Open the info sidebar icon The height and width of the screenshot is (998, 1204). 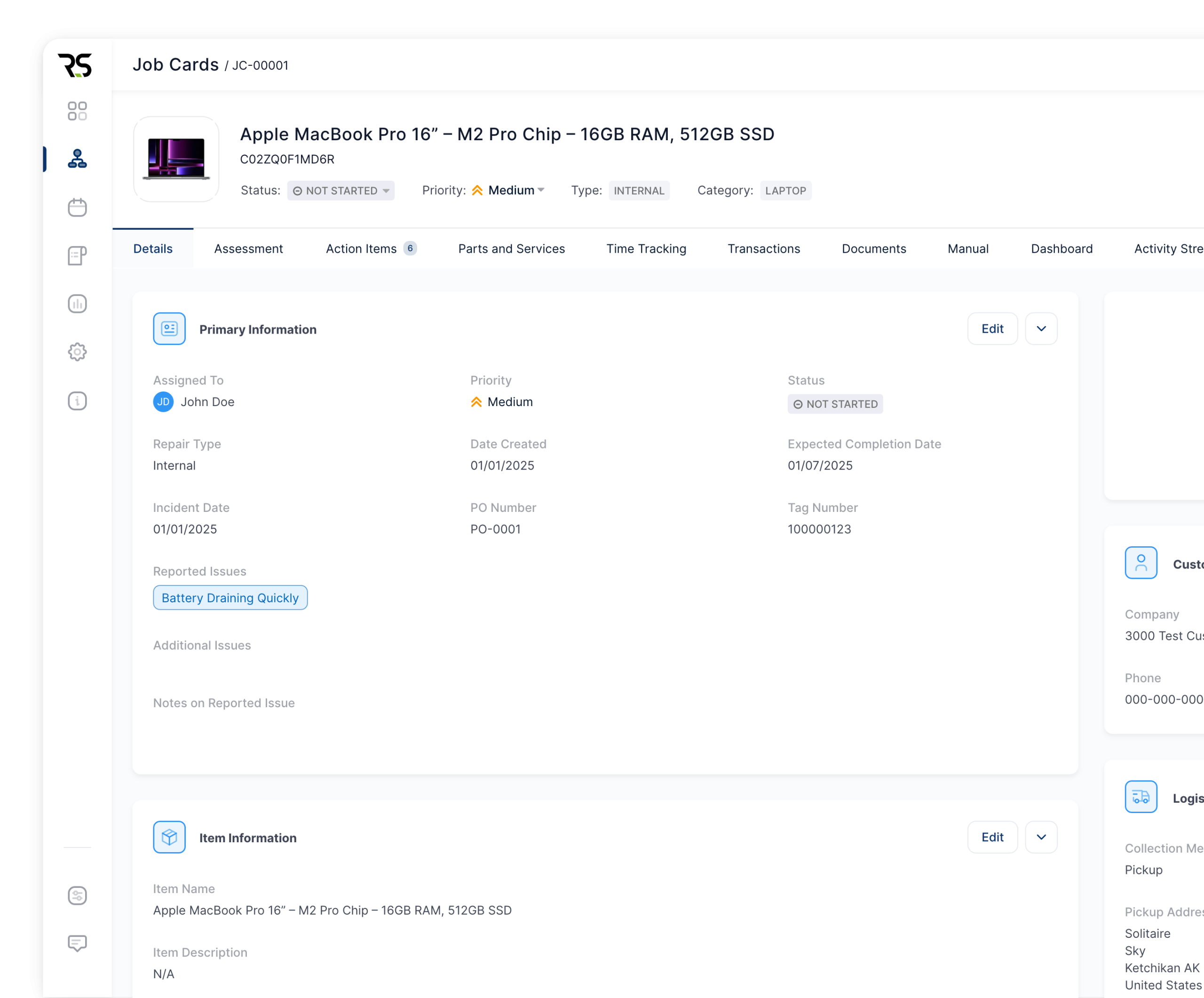point(77,400)
